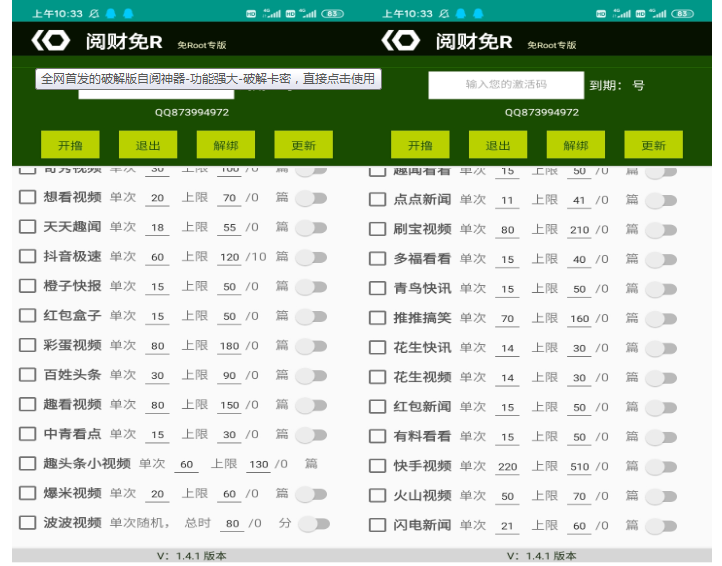722x566 pixels.
Task: Focus the 输入您的激活码 activation code field
Action: (x=506, y=85)
